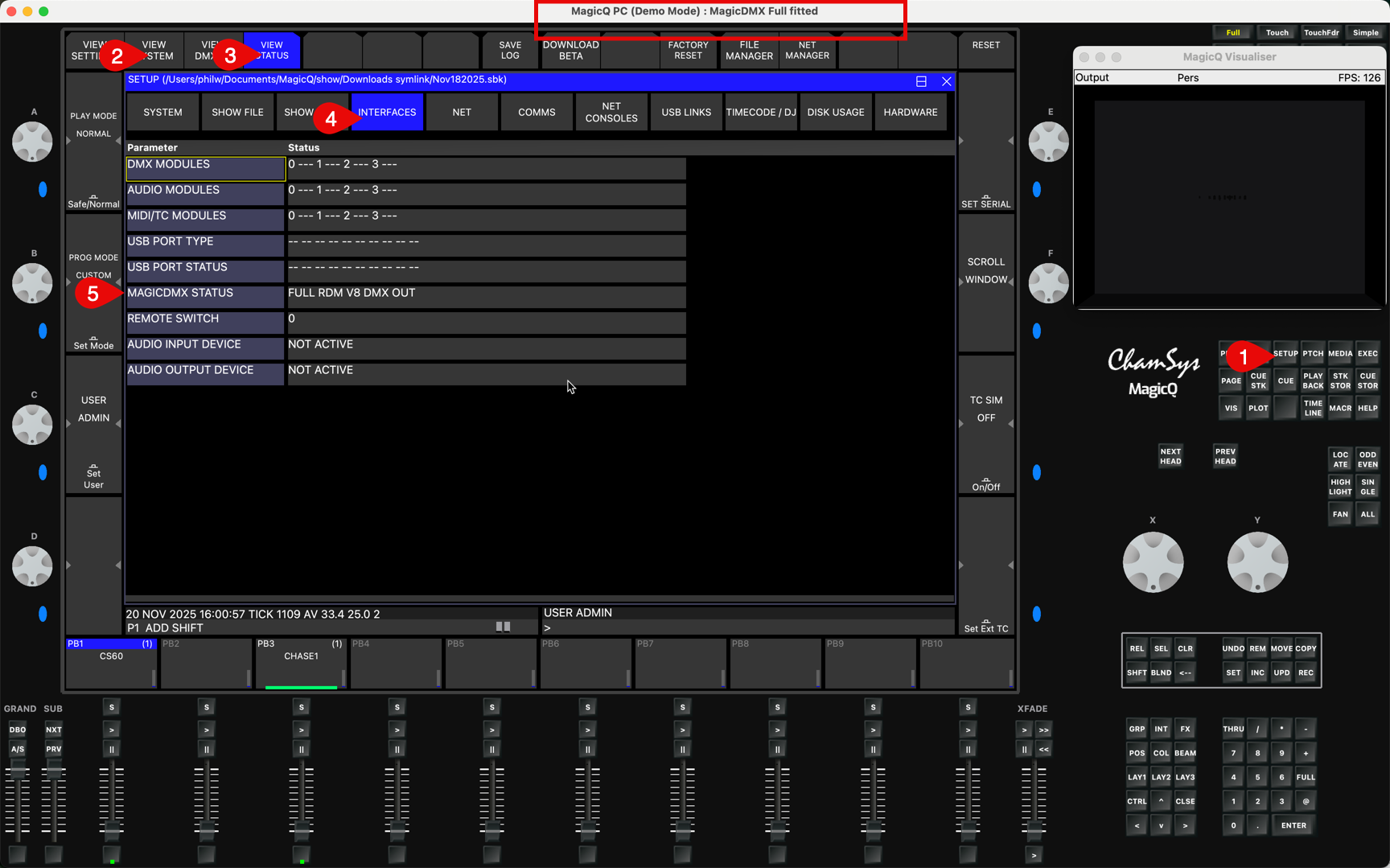Open HELP from the window keys
The width and height of the screenshot is (1390, 868).
[1367, 408]
